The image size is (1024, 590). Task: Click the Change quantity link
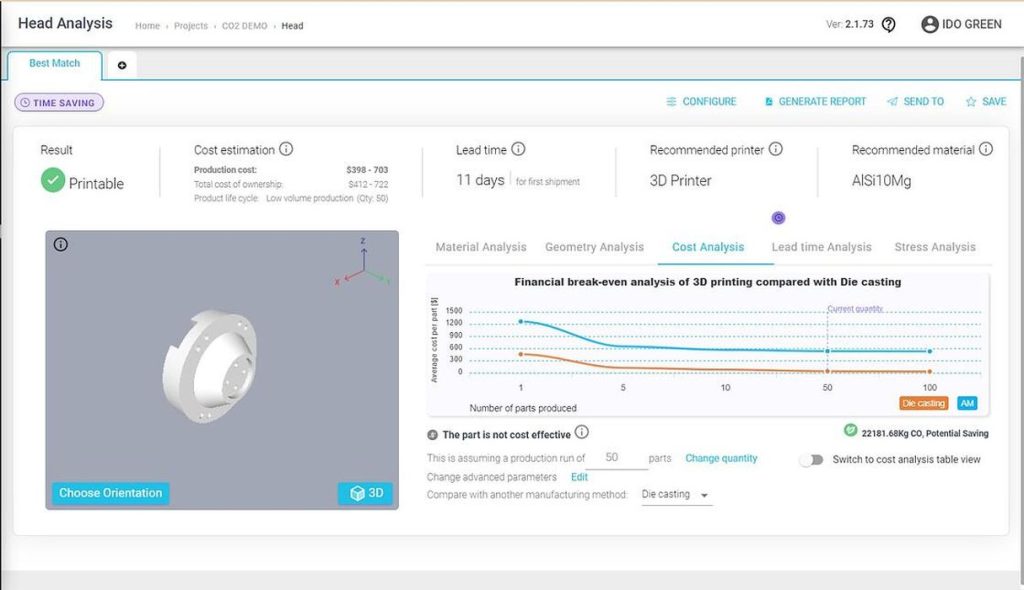point(721,459)
